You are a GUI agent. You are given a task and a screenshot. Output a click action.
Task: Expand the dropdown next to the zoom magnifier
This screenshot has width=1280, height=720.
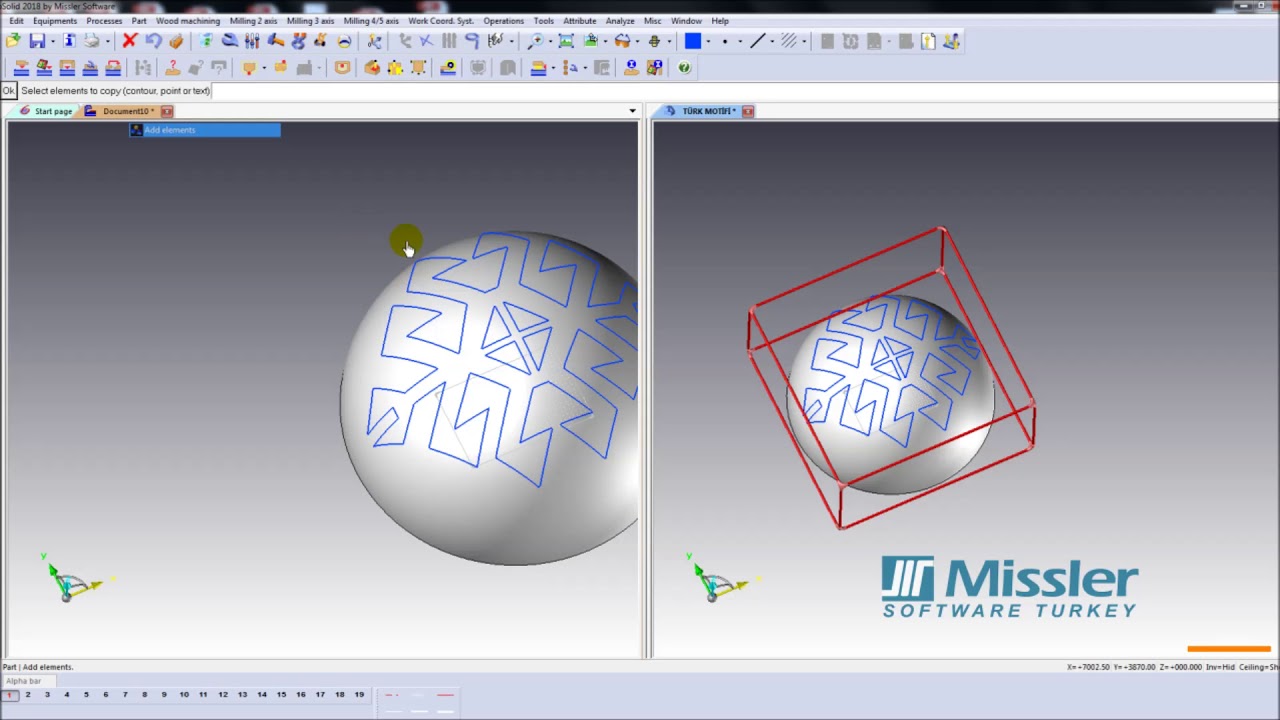pos(550,41)
